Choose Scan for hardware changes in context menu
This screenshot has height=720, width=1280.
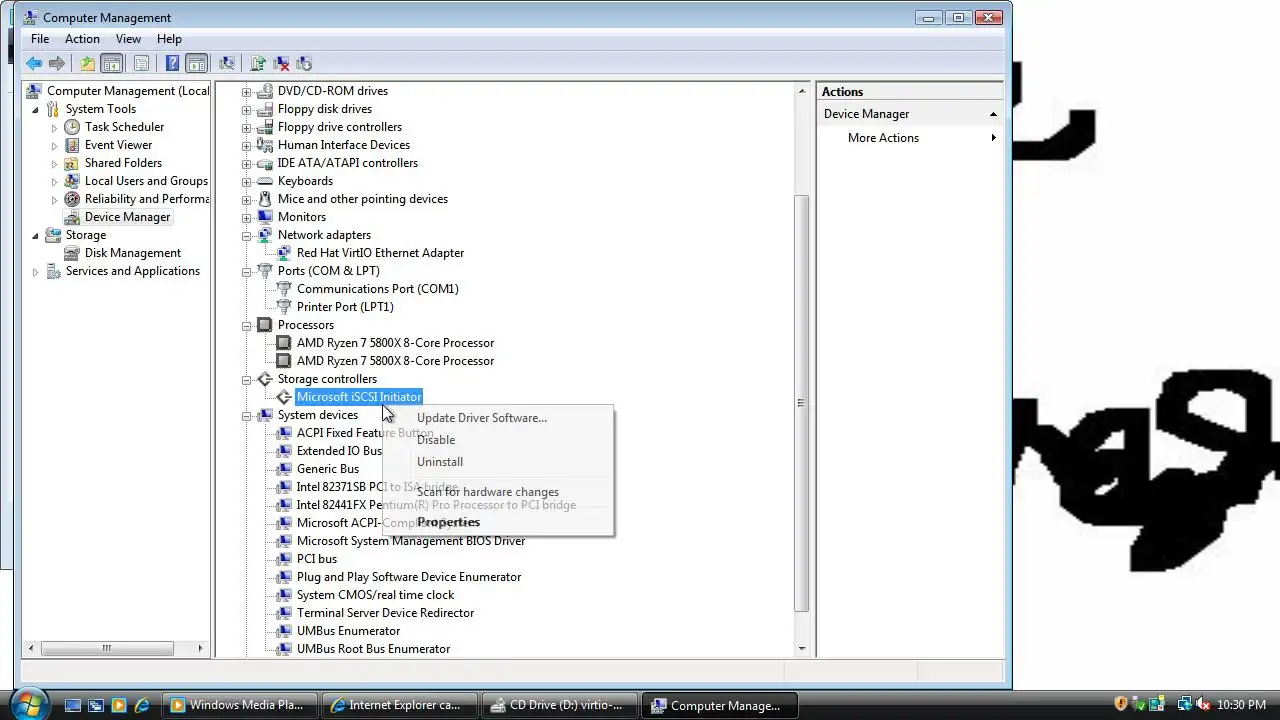pyautogui.click(x=488, y=492)
